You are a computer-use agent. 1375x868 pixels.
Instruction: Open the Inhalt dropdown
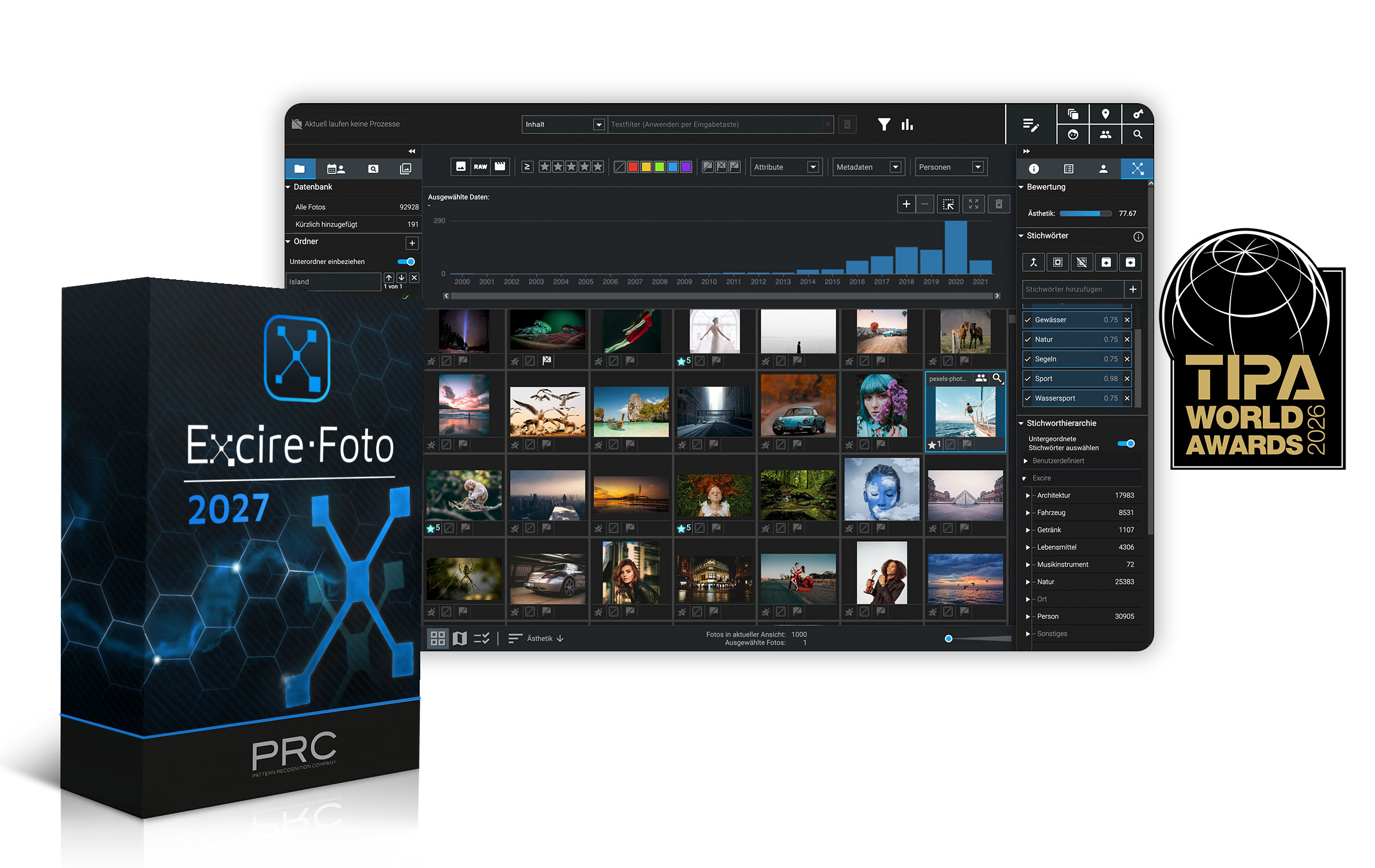(x=564, y=125)
